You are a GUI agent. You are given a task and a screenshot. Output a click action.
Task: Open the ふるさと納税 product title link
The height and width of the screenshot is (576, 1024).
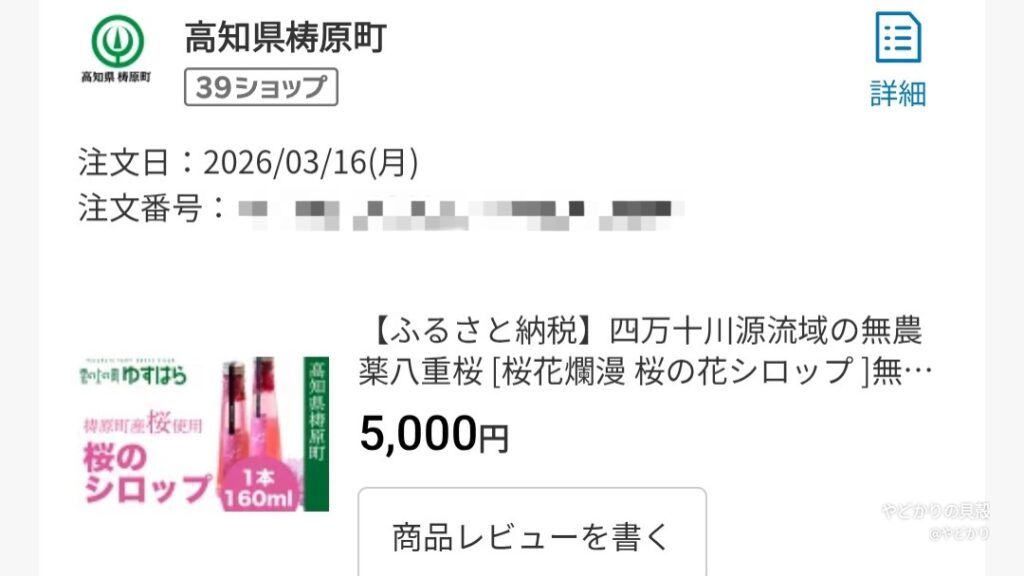pyautogui.click(x=645, y=351)
